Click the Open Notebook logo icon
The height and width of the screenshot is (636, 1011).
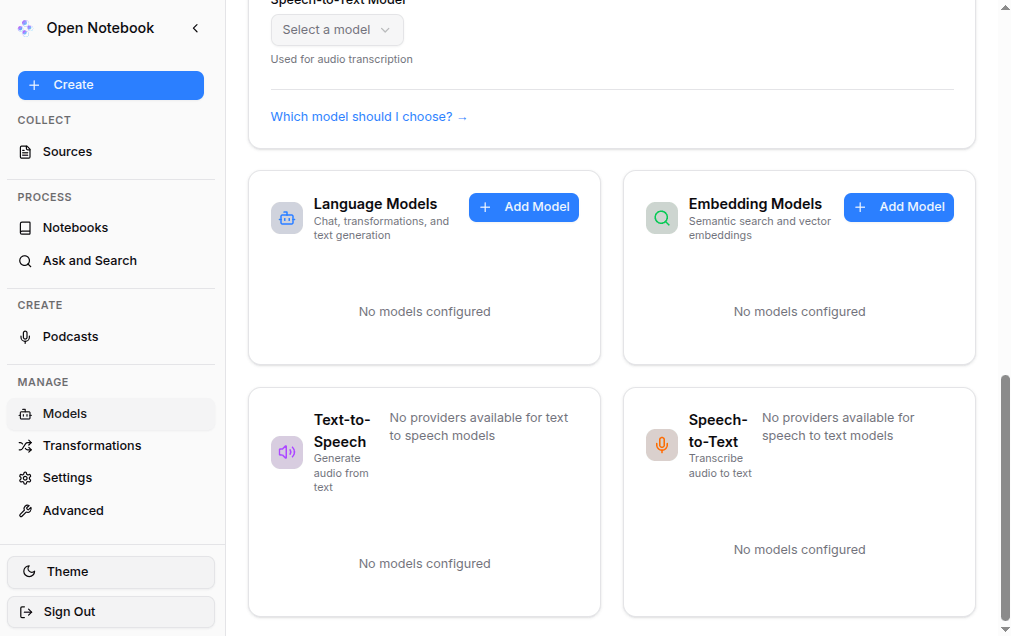click(x=25, y=28)
